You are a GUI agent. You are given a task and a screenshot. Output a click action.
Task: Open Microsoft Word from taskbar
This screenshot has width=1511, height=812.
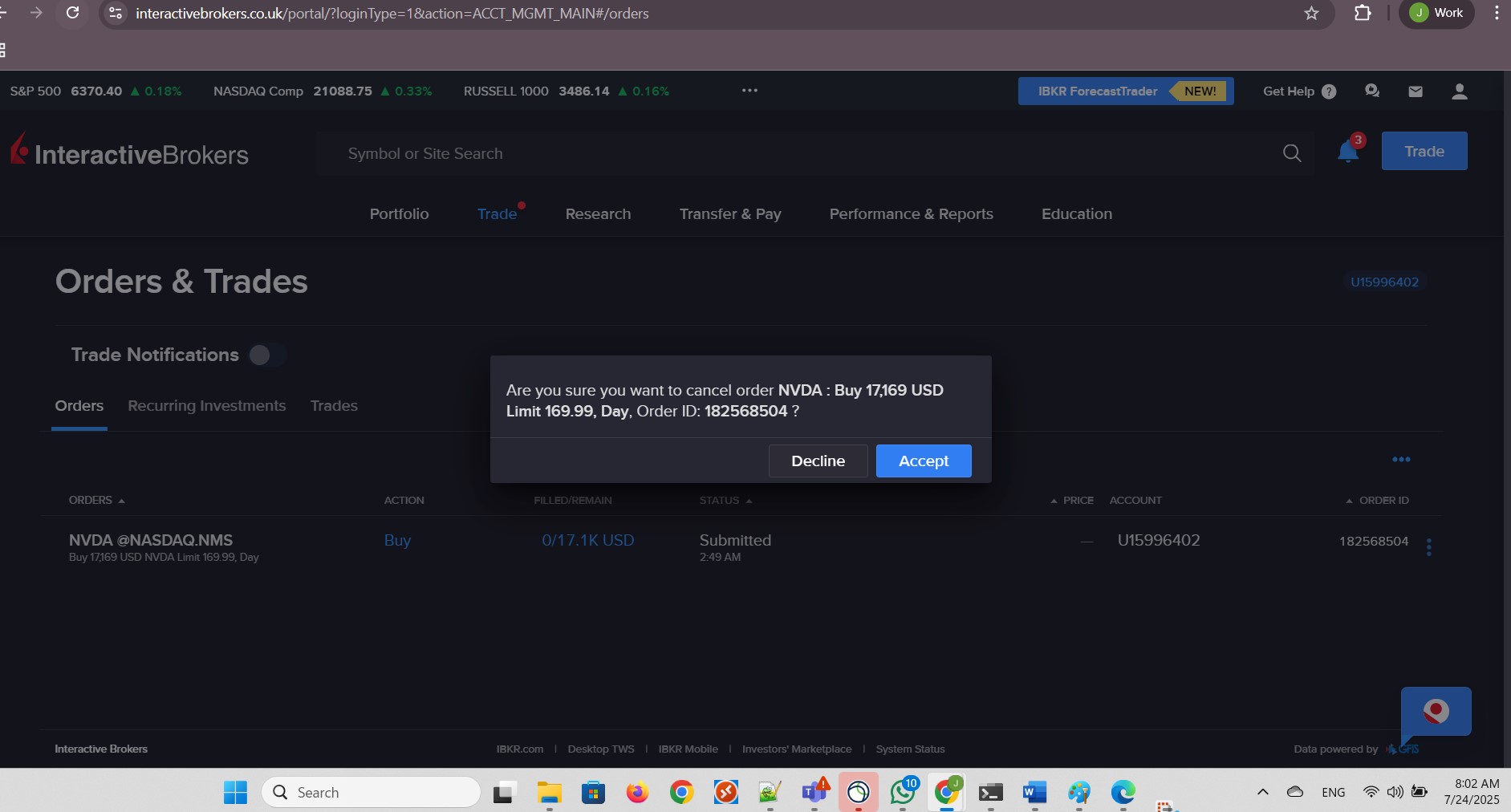pyautogui.click(x=1034, y=793)
